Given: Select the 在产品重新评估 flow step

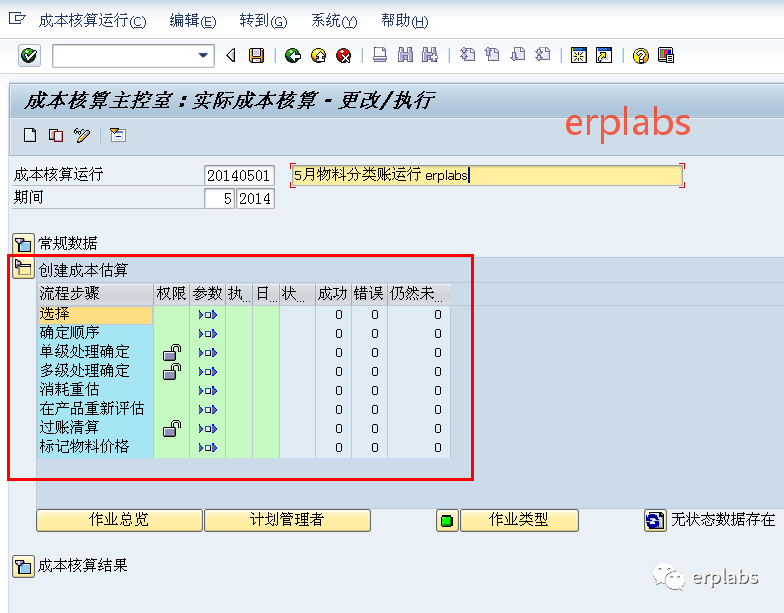Looking at the screenshot, I should pyautogui.click(x=95, y=410).
